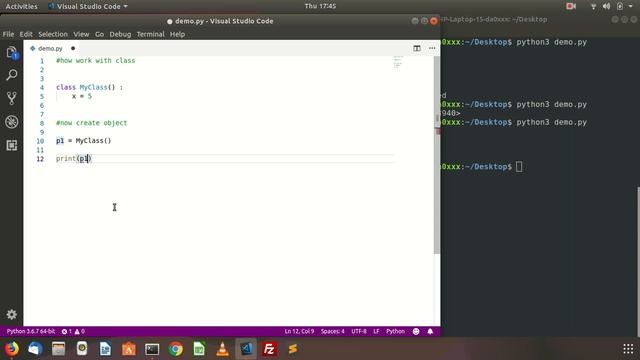Launch Google Chrome from the dock

176,349
